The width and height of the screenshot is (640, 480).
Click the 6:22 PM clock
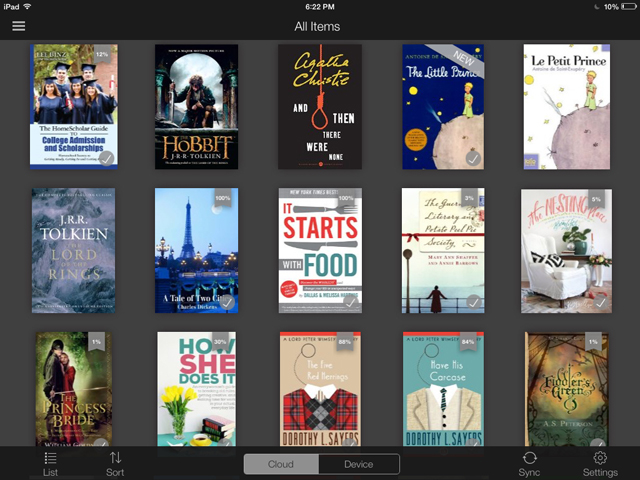tap(320, 7)
